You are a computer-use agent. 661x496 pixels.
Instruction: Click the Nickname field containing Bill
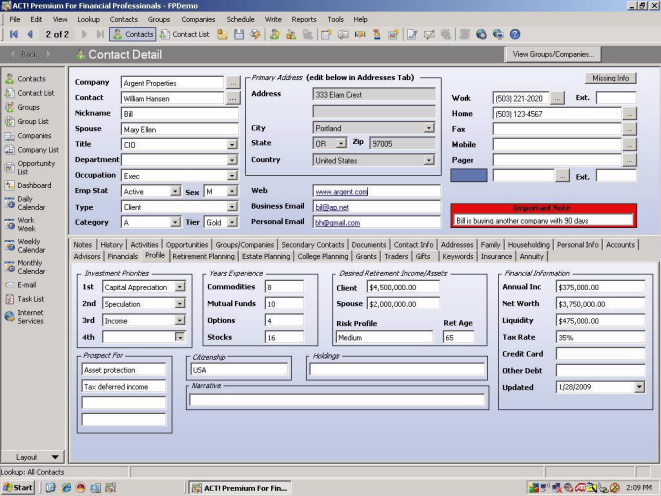[180, 114]
